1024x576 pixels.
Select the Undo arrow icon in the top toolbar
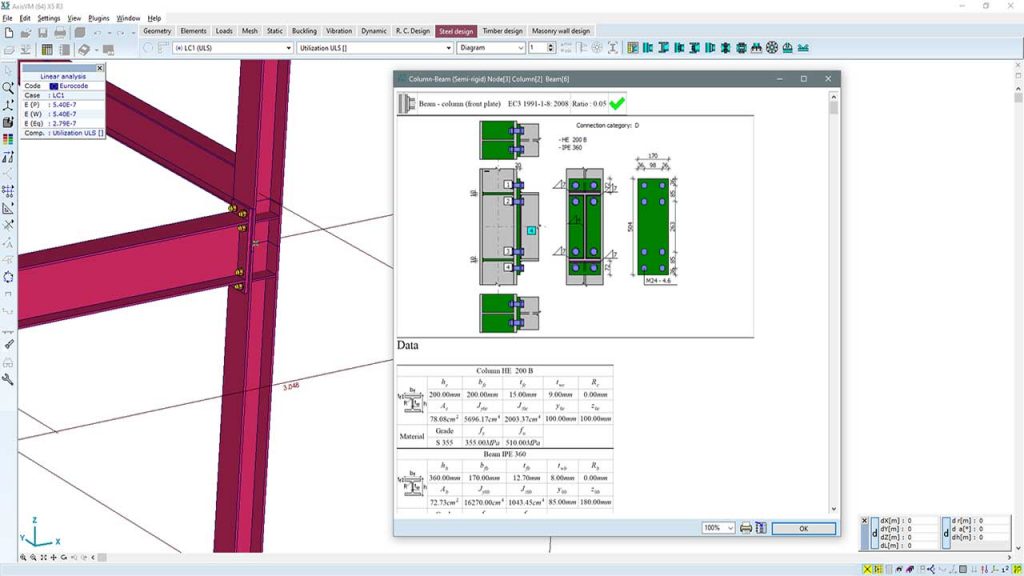click(98, 31)
